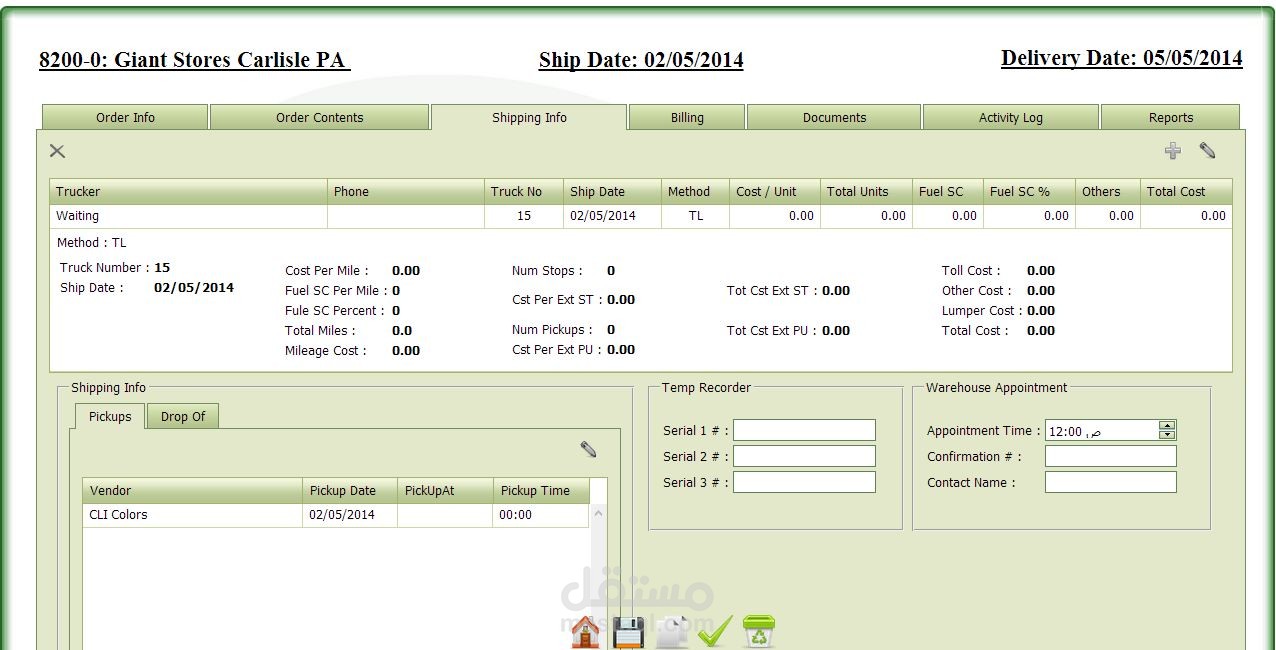Click the green recycle bin delete icon
This screenshot has height=650, width=1276.
pyautogui.click(x=759, y=632)
